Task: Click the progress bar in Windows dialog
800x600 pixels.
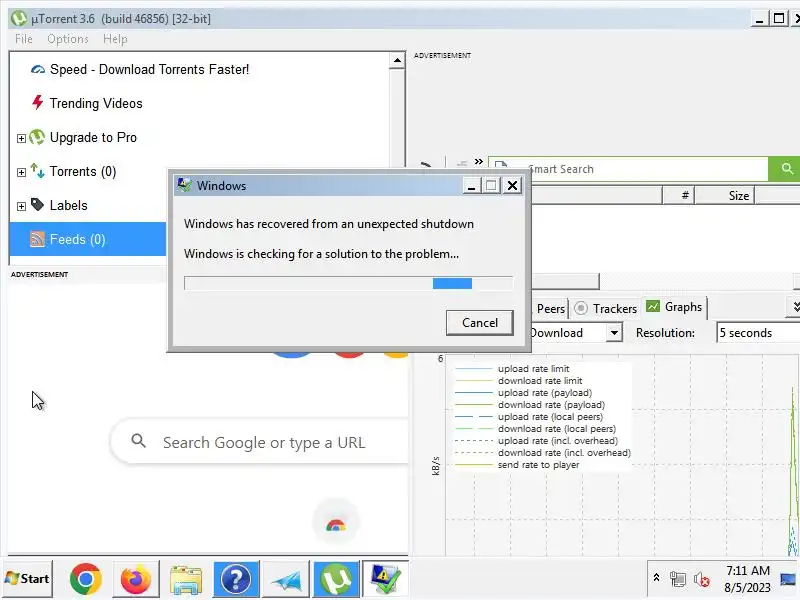Action: pyautogui.click(x=348, y=283)
